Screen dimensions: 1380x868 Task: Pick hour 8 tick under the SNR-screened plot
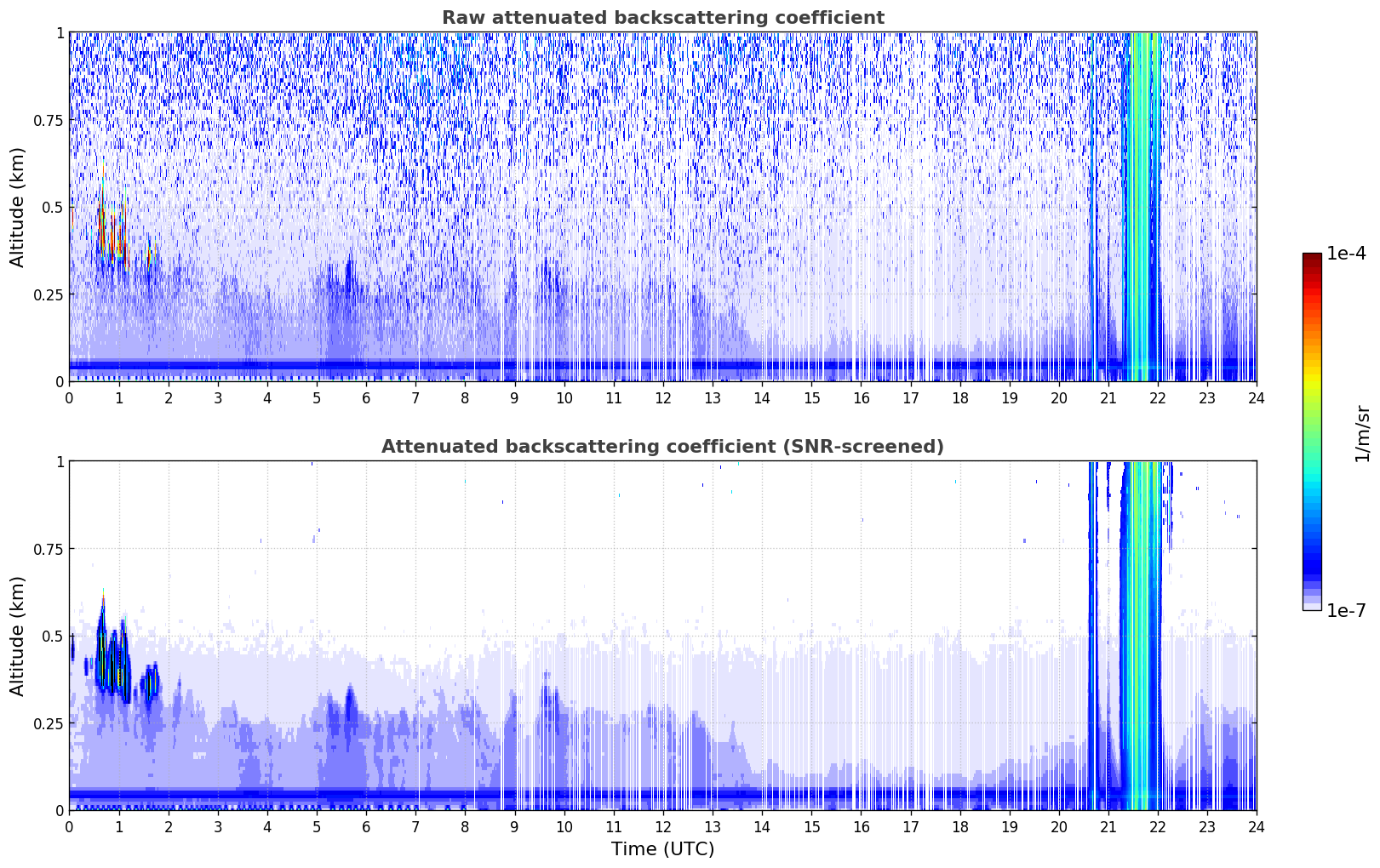coord(465,826)
